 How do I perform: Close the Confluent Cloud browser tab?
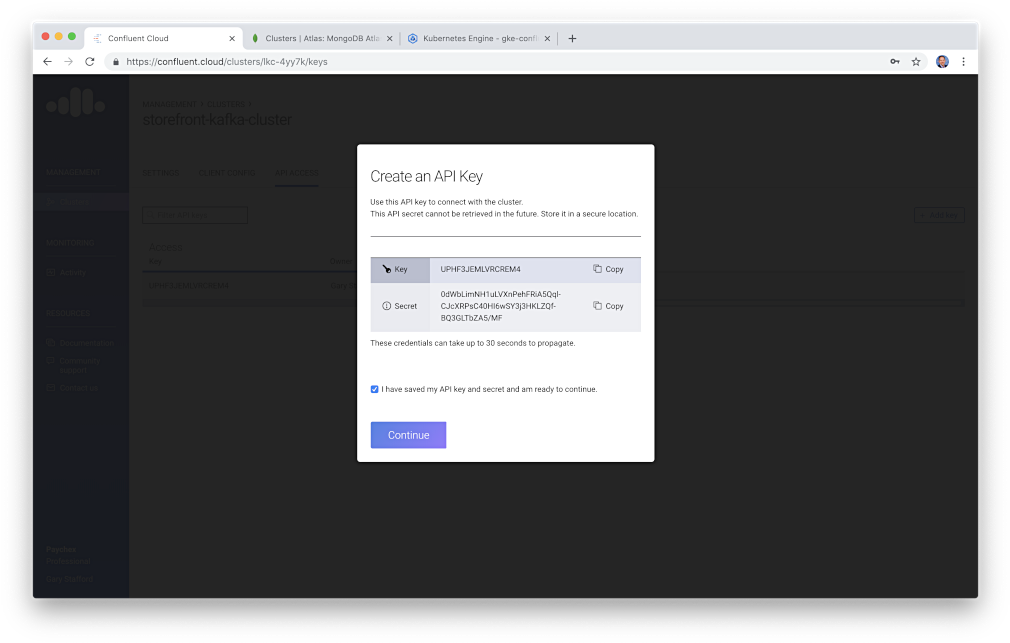click(232, 38)
